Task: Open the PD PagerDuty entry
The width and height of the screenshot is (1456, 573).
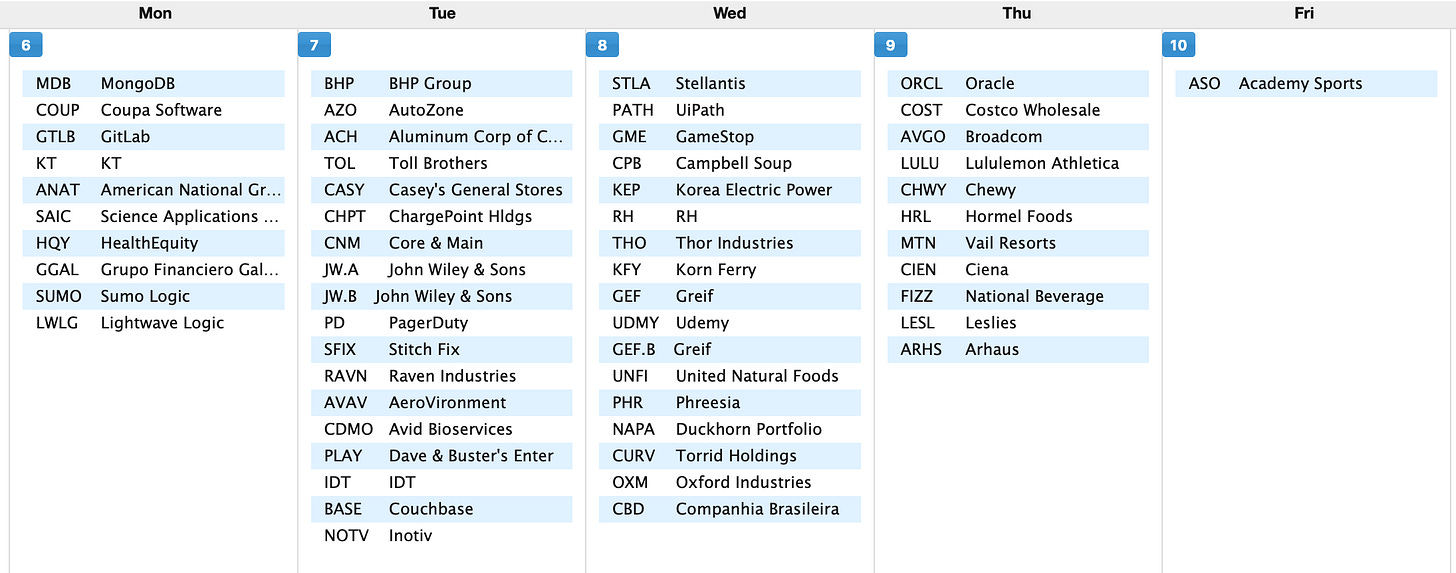Action: coord(442,322)
